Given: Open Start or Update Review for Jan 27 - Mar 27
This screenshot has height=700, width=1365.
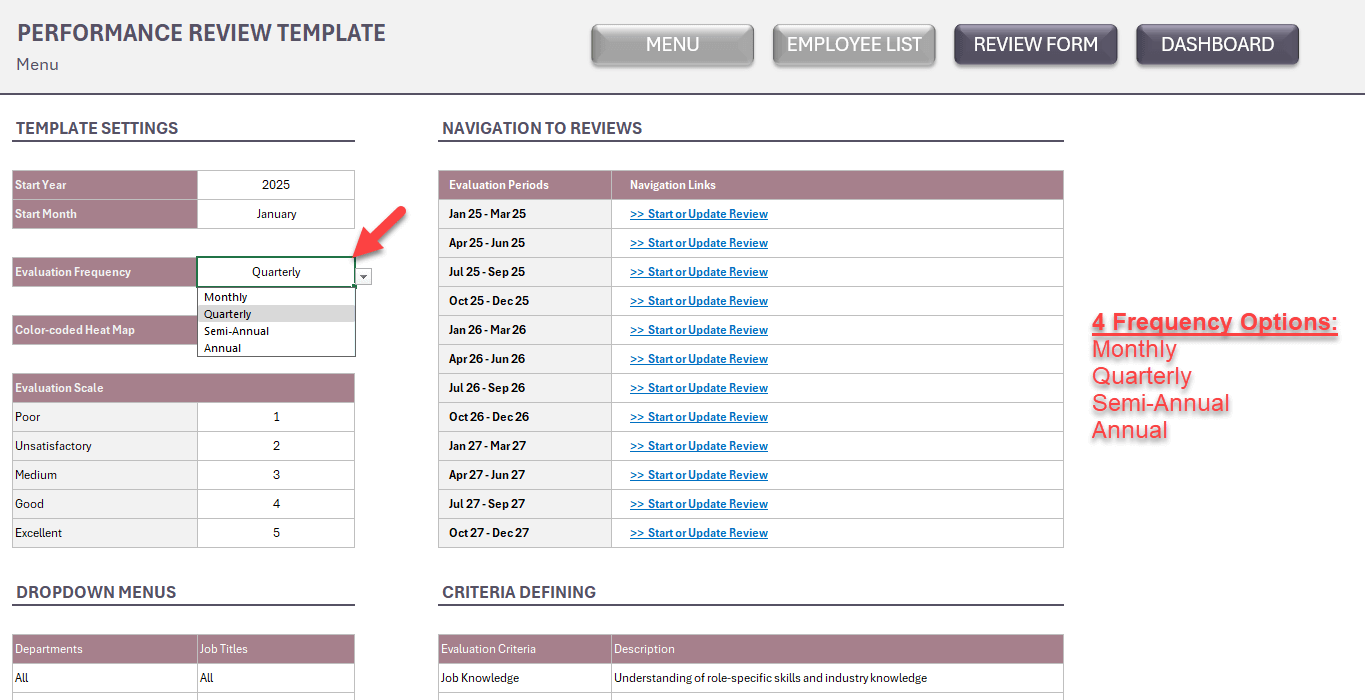Looking at the screenshot, I should coord(699,446).
